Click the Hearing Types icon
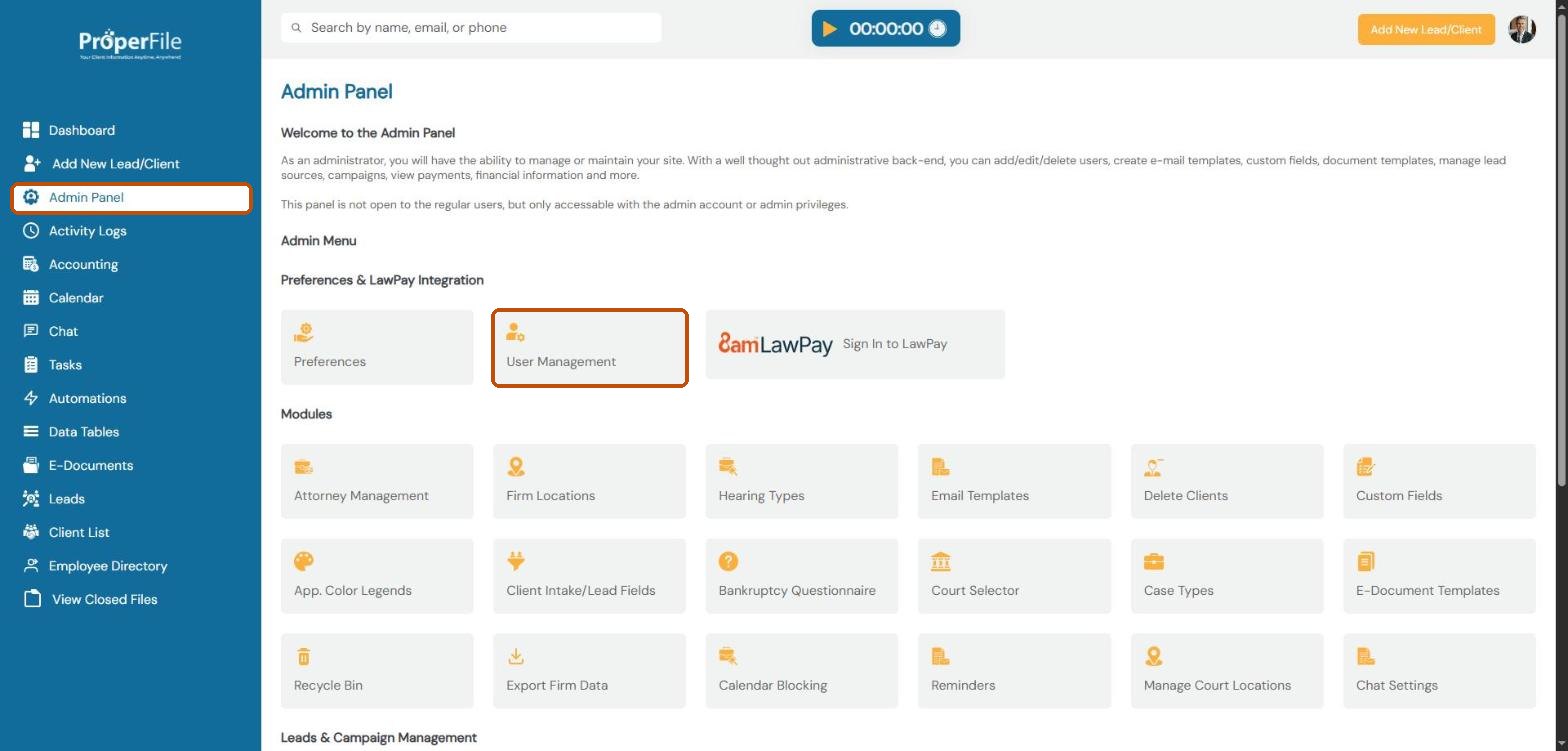This screenshot has width=1568, height=751. [728, 467]
